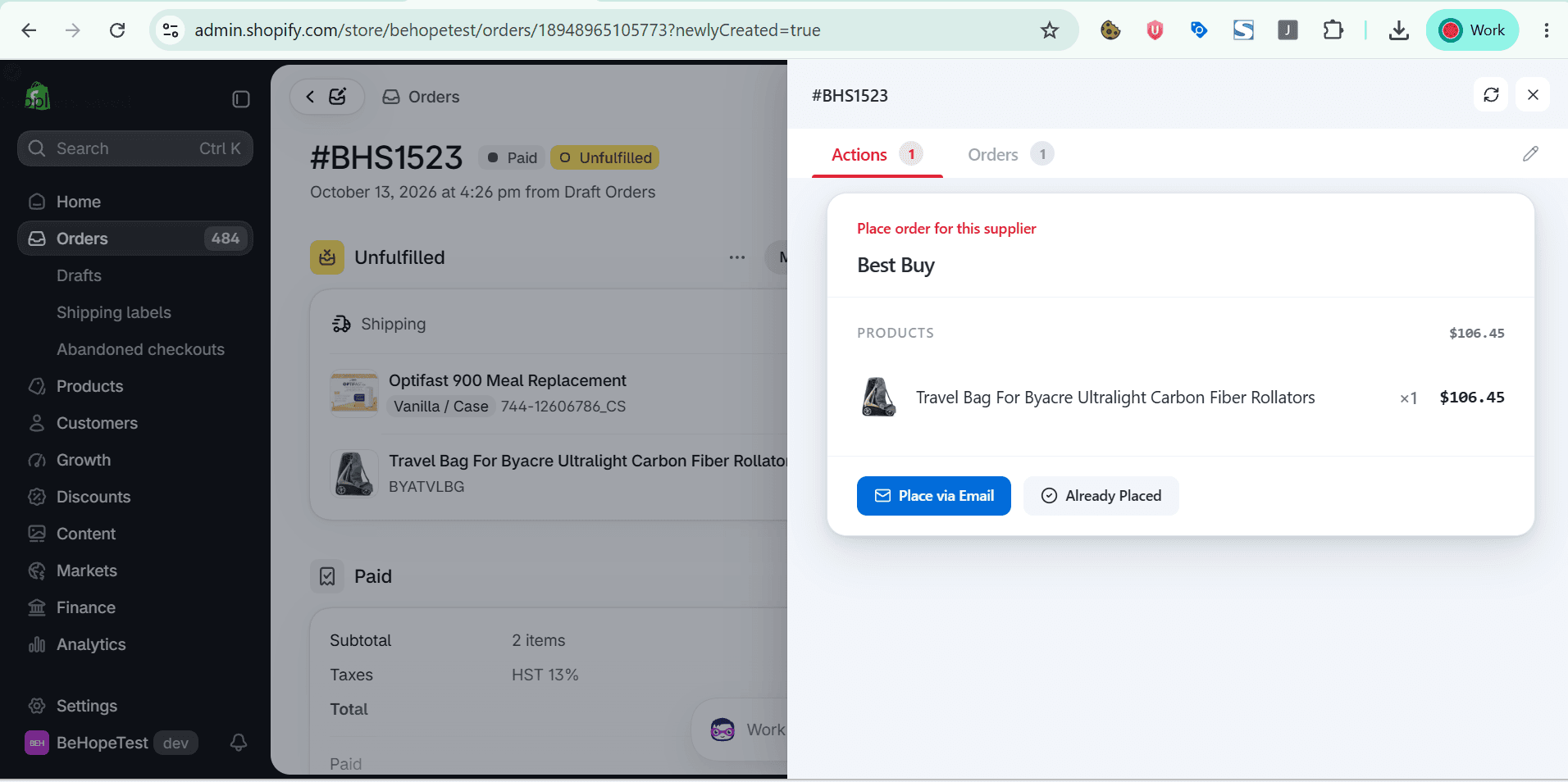Open the browser extensions puzzle icon
This screenshot has width=1568, height=782.
click(x=1333, y=30)
